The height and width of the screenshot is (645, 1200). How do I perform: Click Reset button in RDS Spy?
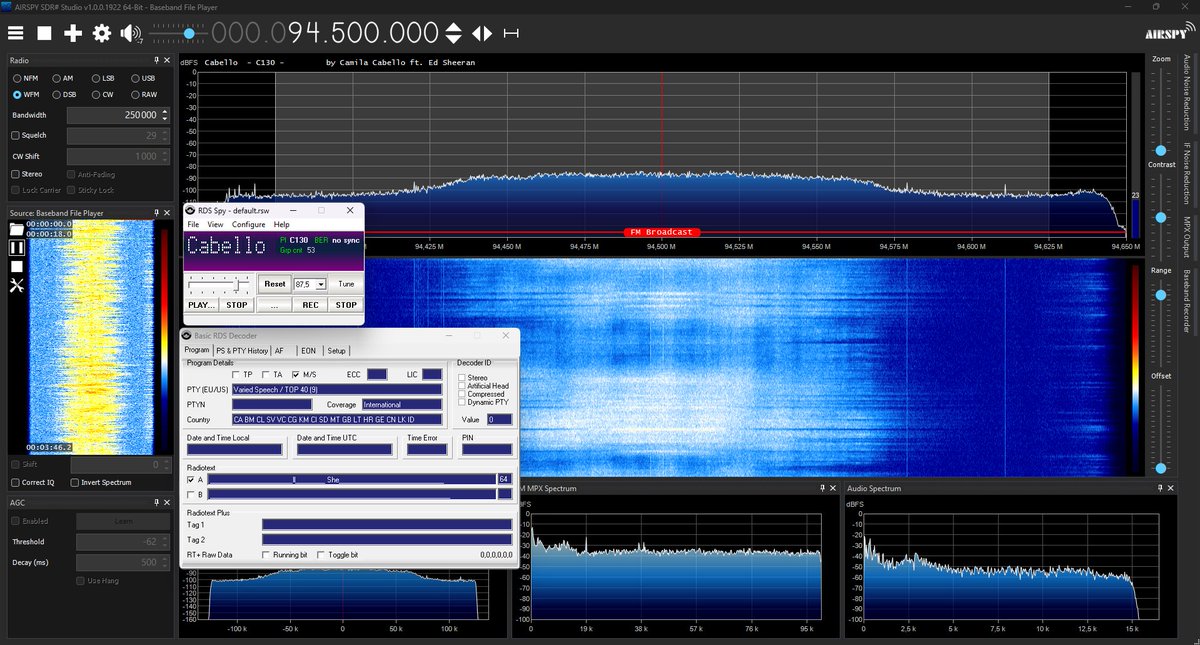pyautogui.click(x=274, y=284)
